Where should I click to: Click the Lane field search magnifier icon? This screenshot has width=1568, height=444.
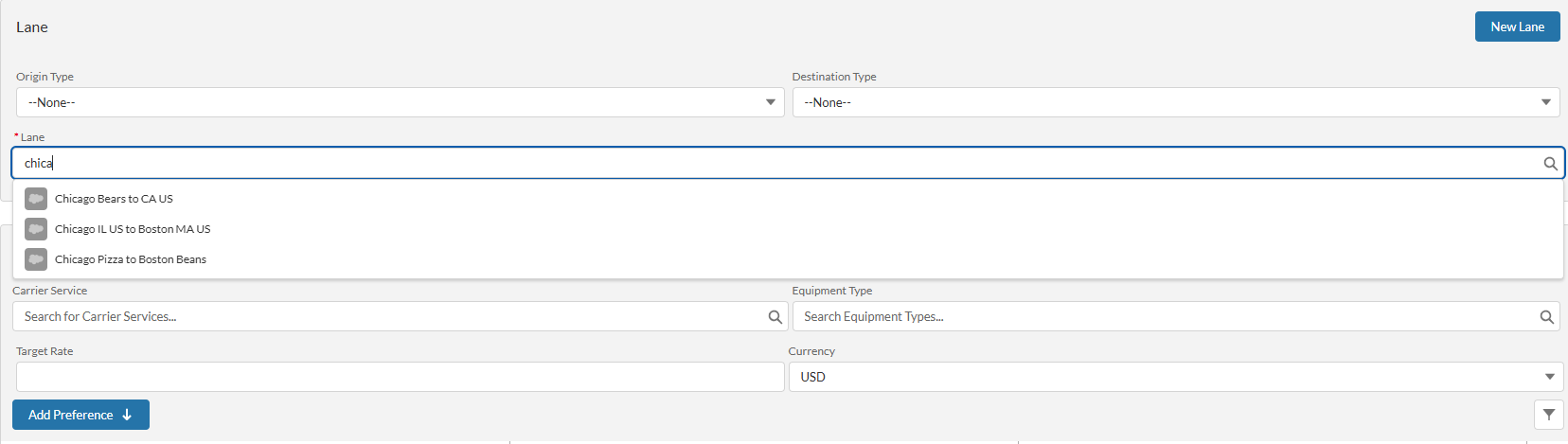[1550, 164]
